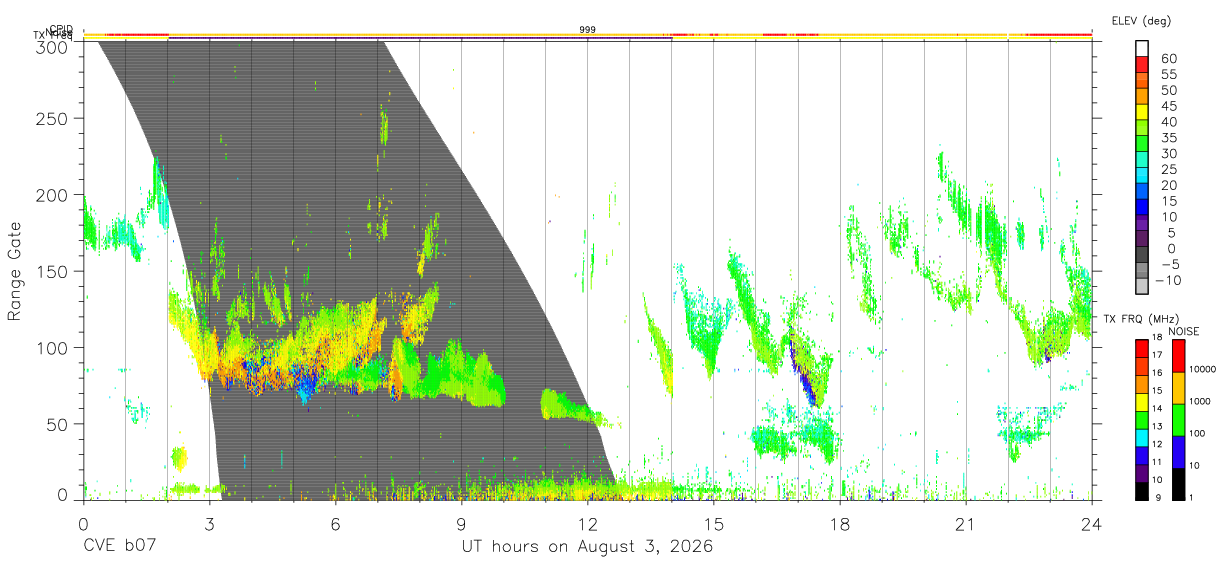Select the '−10' label on the ELEV scale
The width and height of the screenshot is (1228, 567).
1167,281
